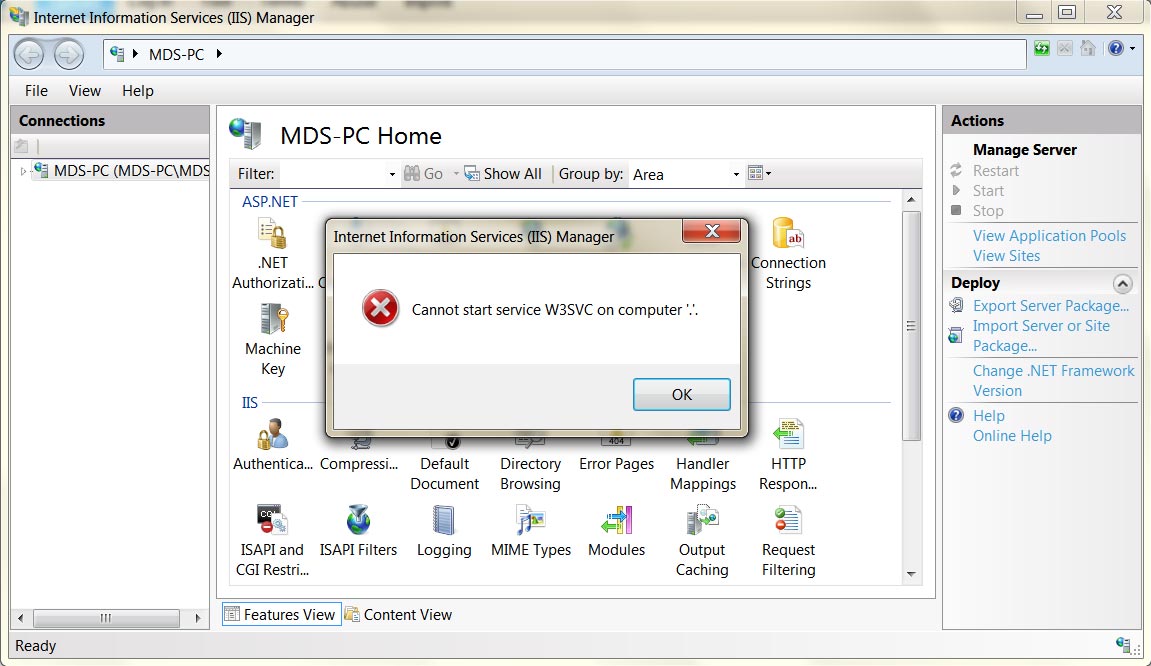
Task: Open the Machine Key feature
Action: (273, 338)
